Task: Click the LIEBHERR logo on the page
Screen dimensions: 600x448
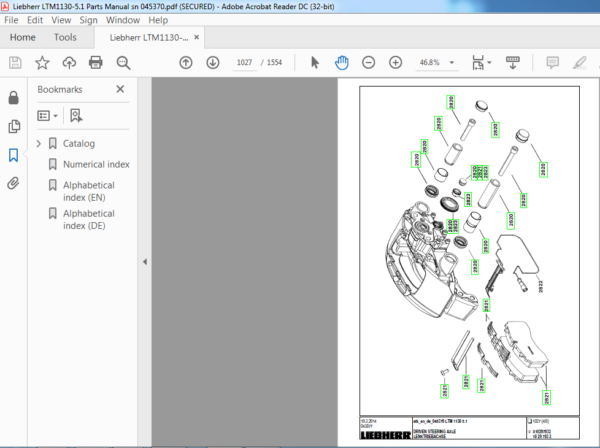Action: 386,435
